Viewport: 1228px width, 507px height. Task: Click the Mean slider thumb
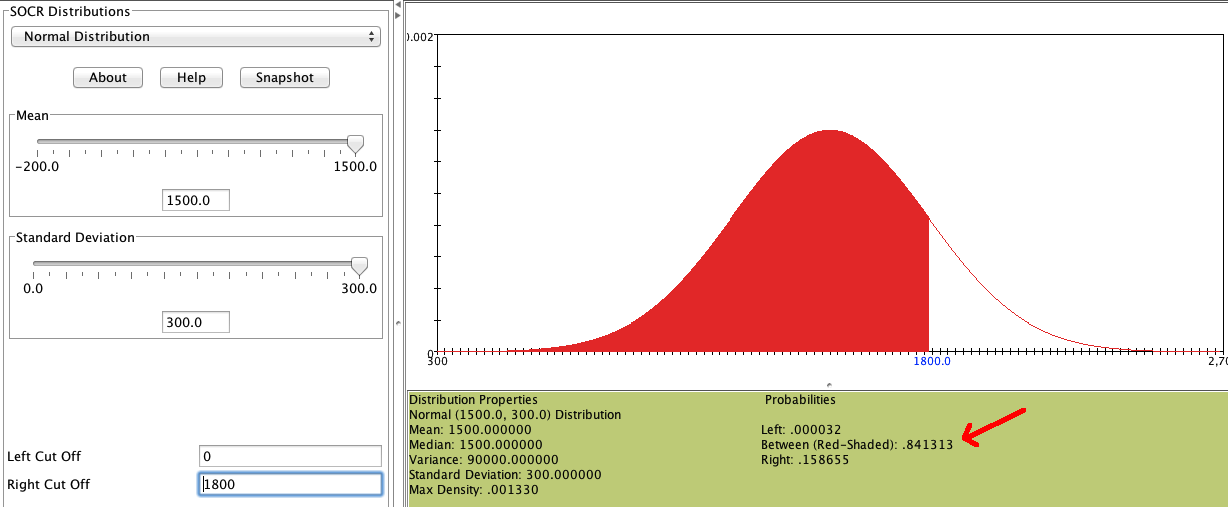pyautogui.click(x=355, y=145)
